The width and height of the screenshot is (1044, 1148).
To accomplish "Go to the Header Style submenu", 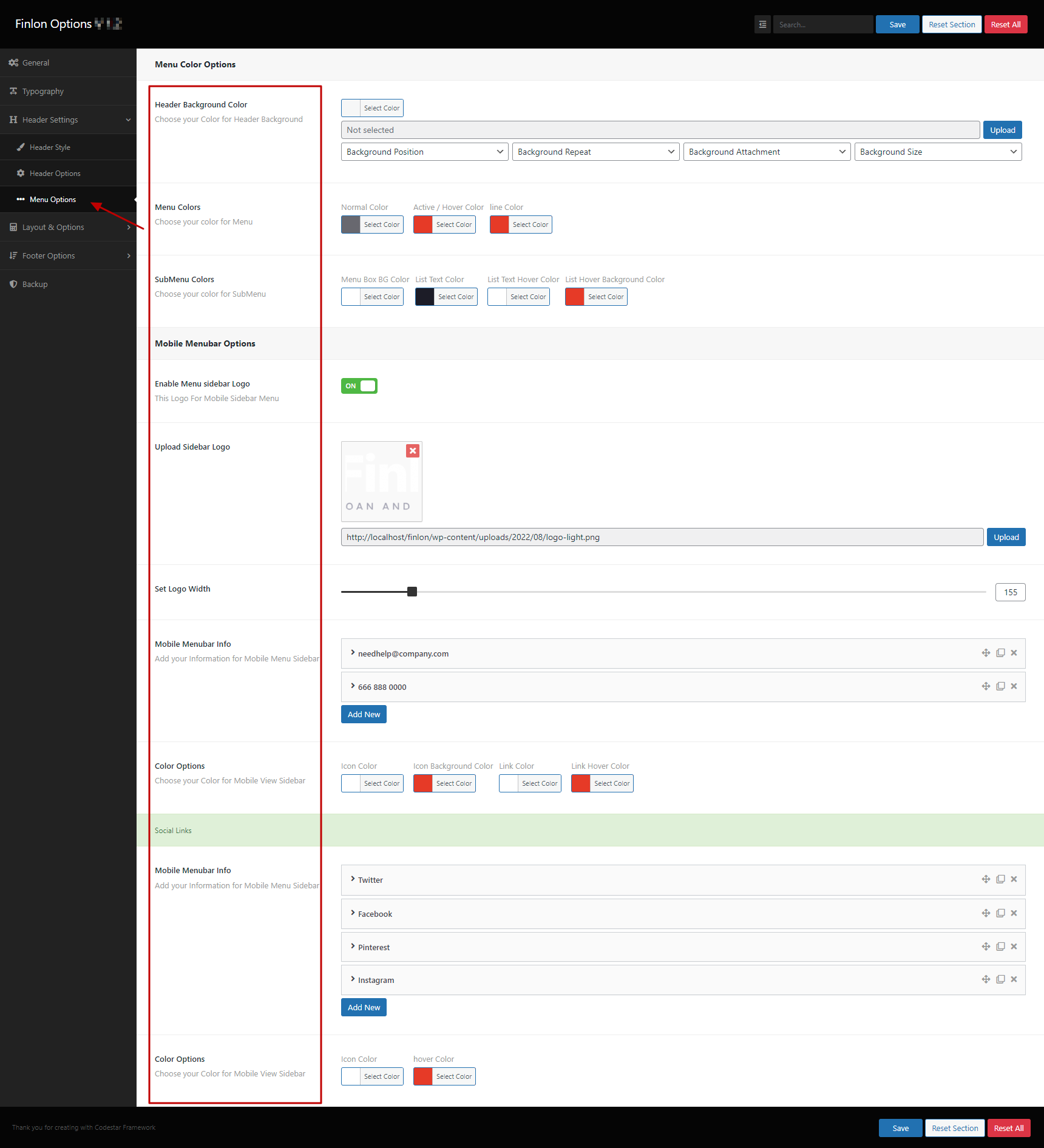I will click(50, 147).
